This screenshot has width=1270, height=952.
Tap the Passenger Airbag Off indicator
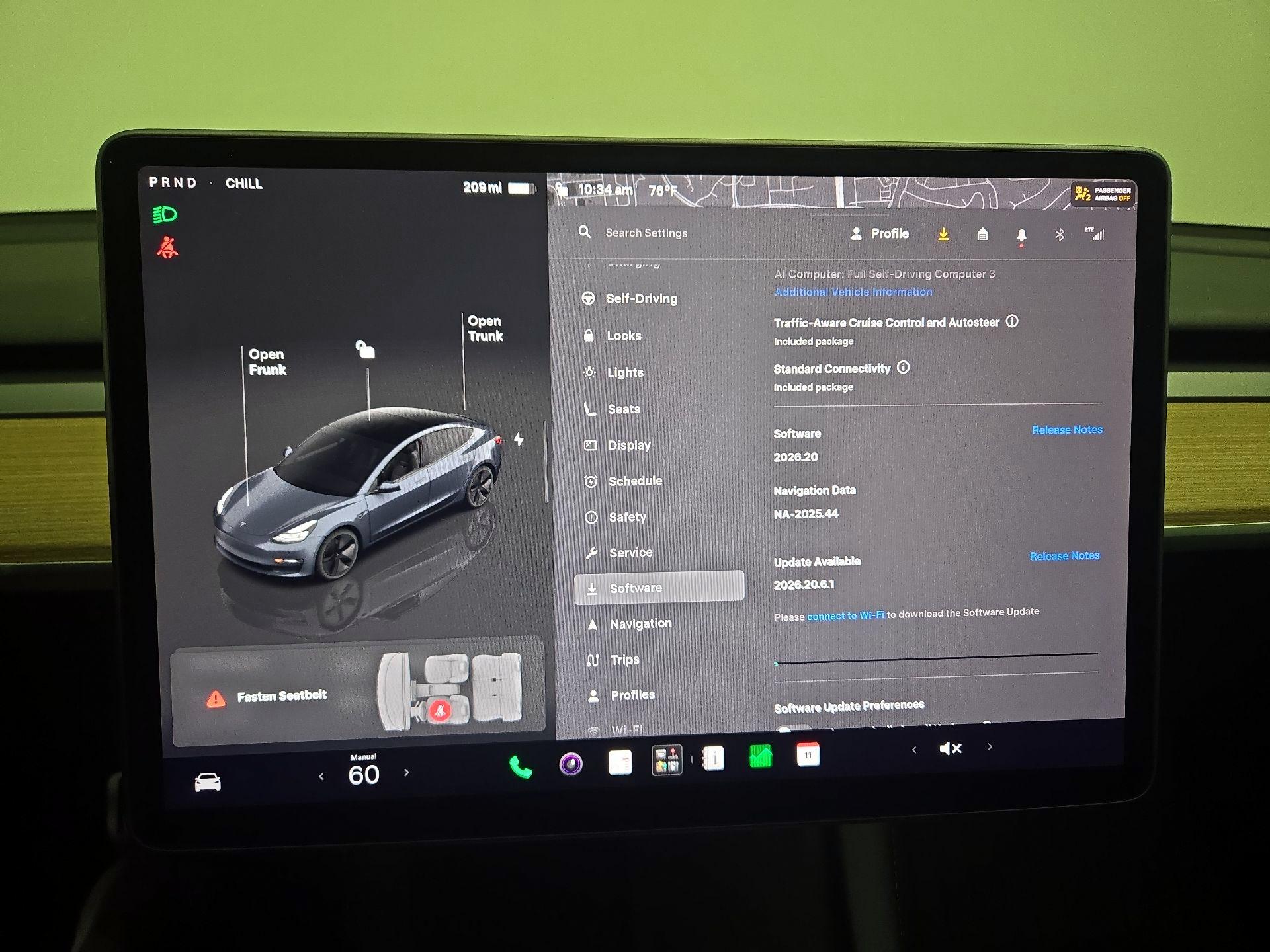pos(1103,194)
